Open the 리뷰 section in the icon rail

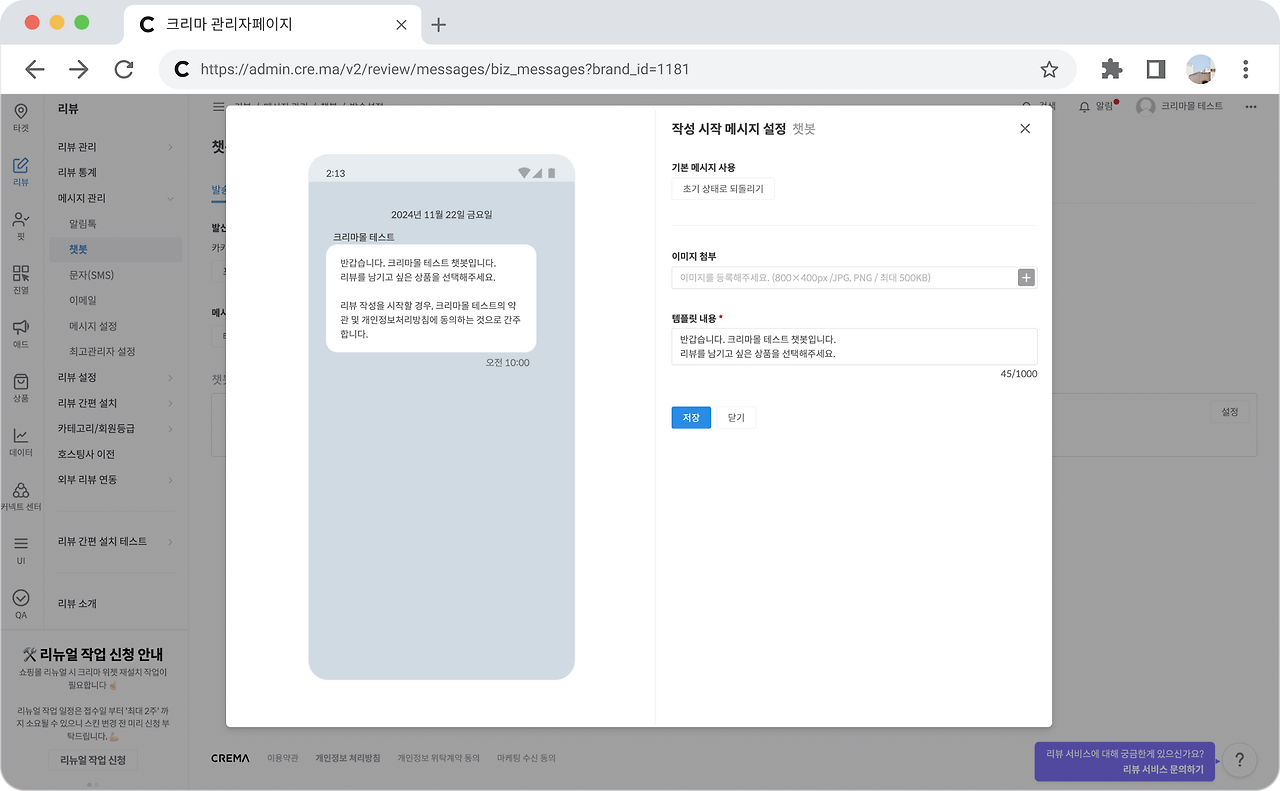click(x=21, y=172)
